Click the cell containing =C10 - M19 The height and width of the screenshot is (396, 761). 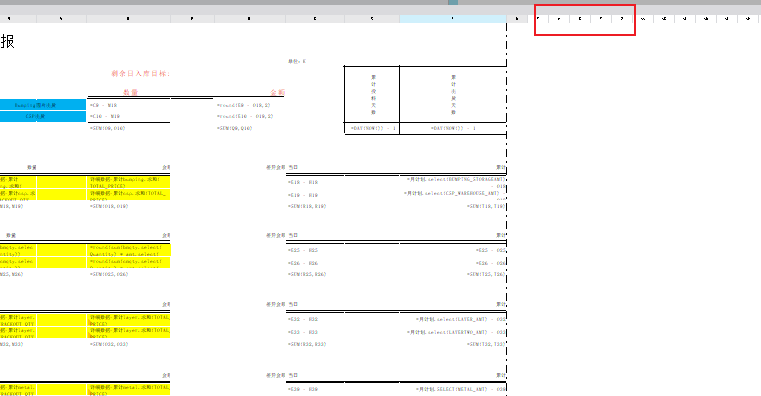[129, 116]
